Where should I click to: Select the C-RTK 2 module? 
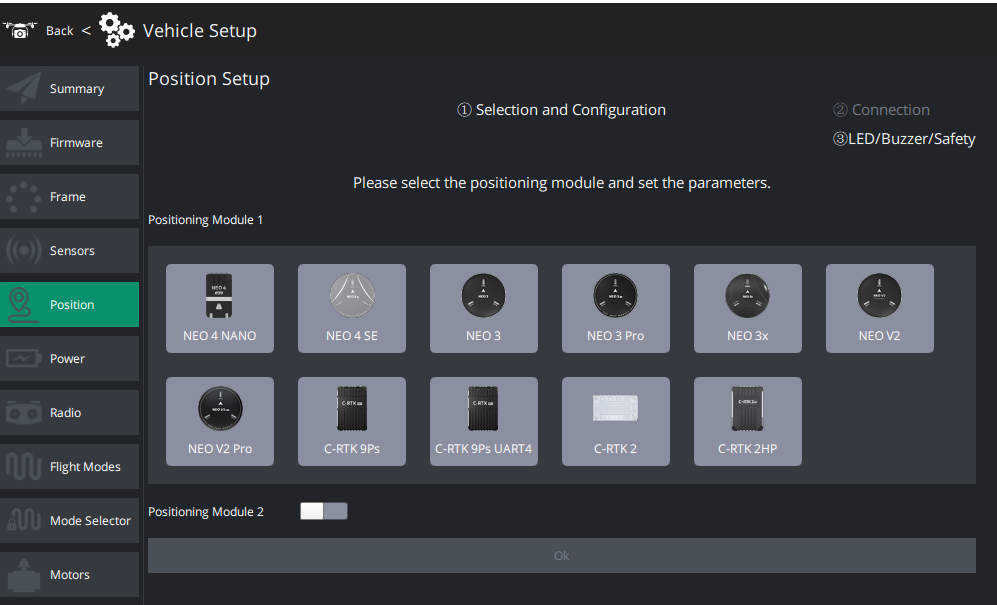pos(615,421)
